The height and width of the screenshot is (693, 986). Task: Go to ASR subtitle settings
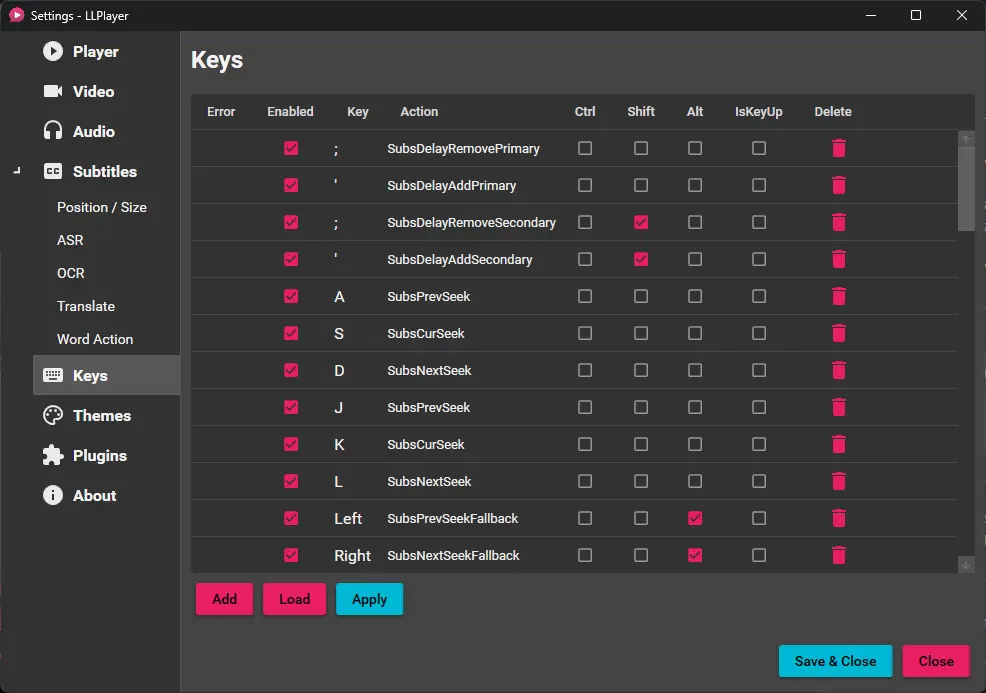[x=70, y=240]
